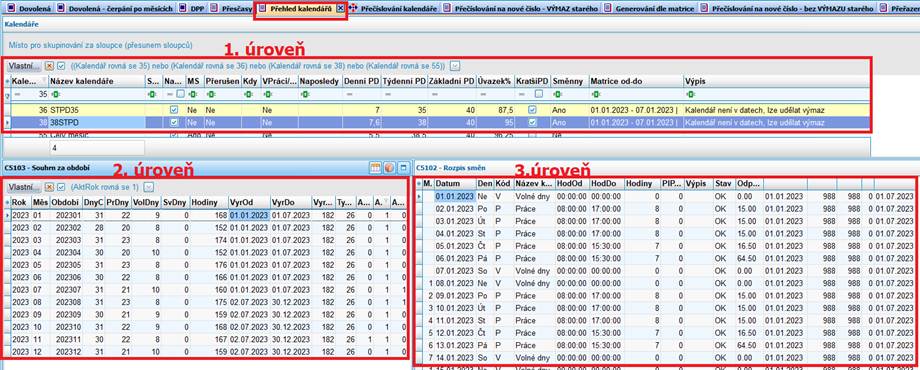
Task: Select the 01.01.2023 VyrOd cell for period 202301
Action: click(249, 215)
